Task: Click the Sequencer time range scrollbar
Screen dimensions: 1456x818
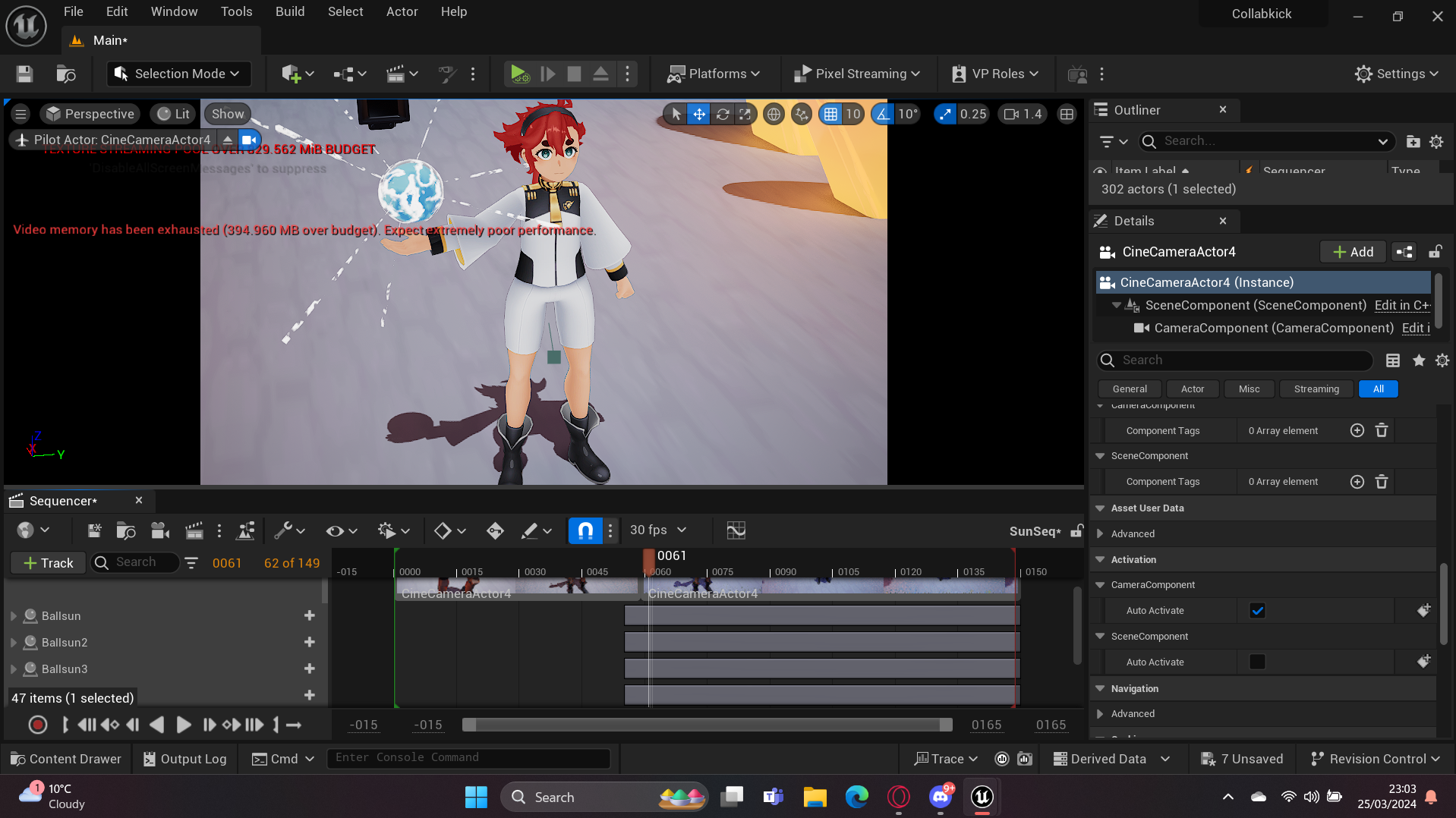Action: pyautogui.click(x=707, y=725)
